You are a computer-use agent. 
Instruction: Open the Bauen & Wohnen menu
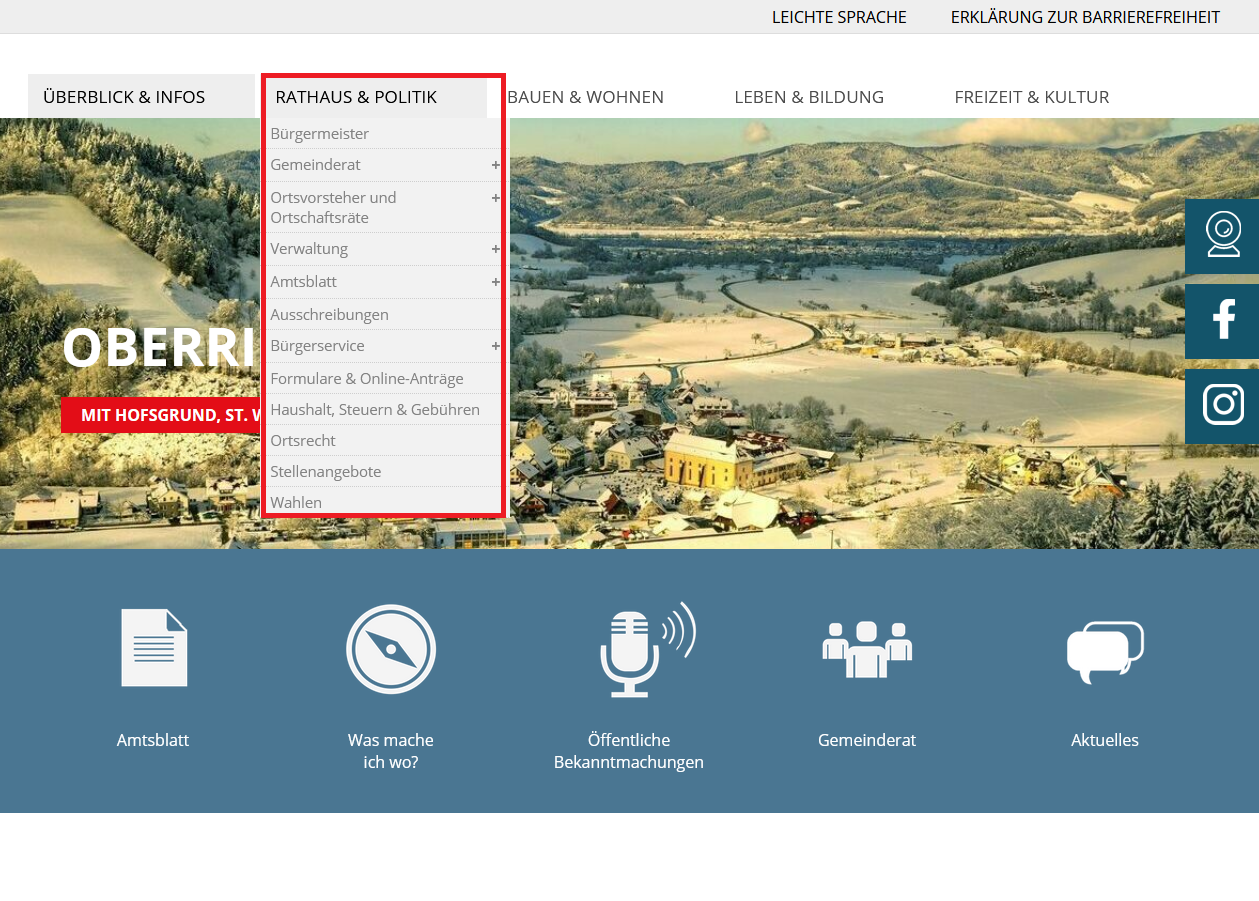(x=586, y=97)
